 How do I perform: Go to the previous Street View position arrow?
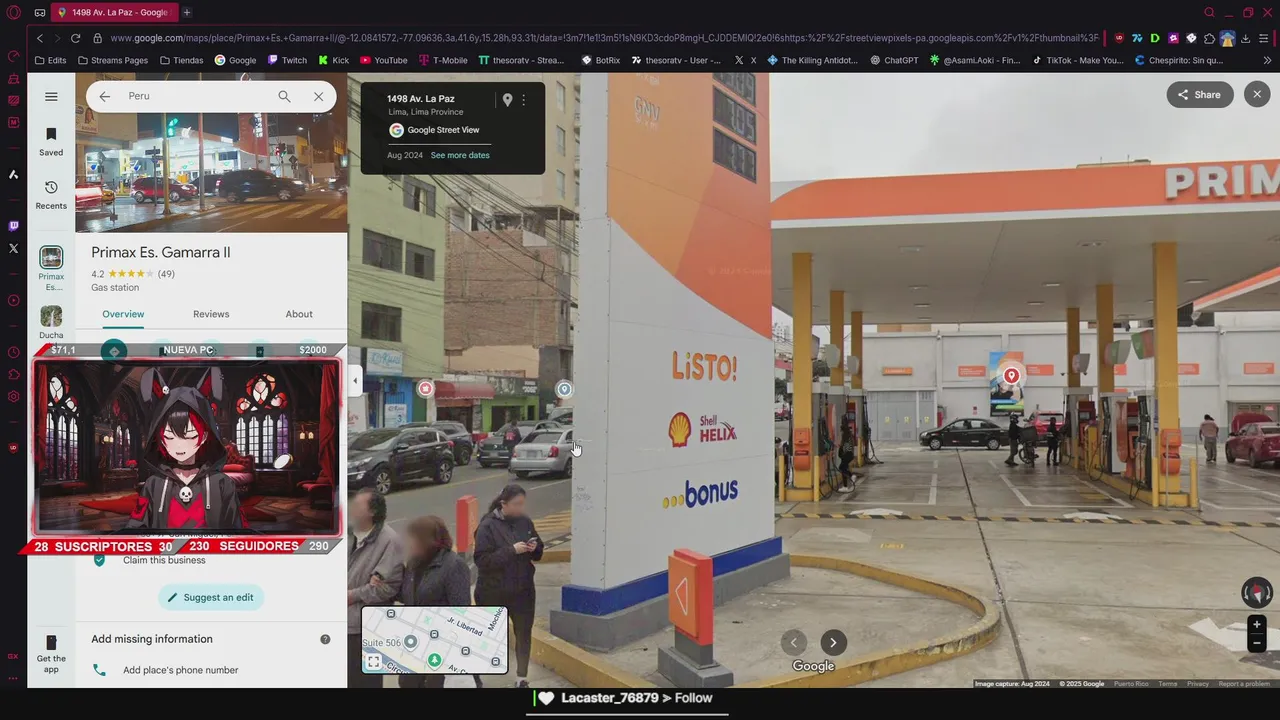tap(794, 643)
